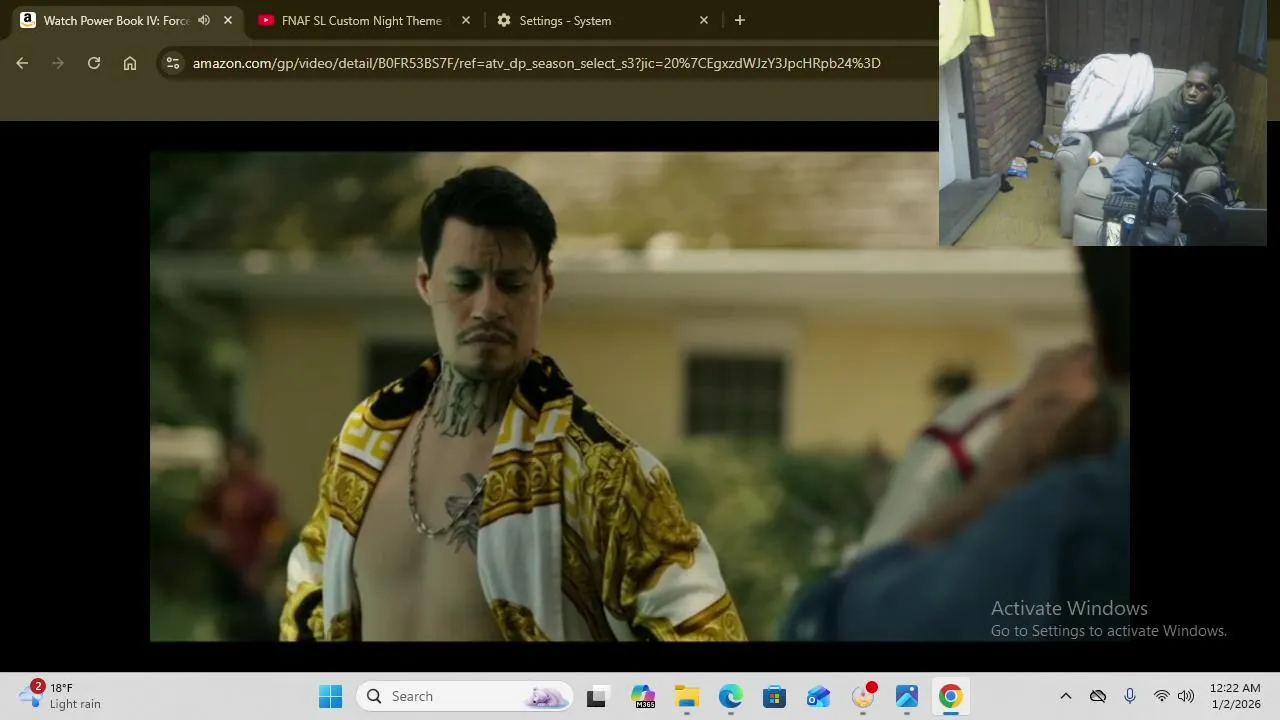The height and width of the screenshot is (720, 1280).
Task: Click the microphone tray icon
Action: (1130, 696)
